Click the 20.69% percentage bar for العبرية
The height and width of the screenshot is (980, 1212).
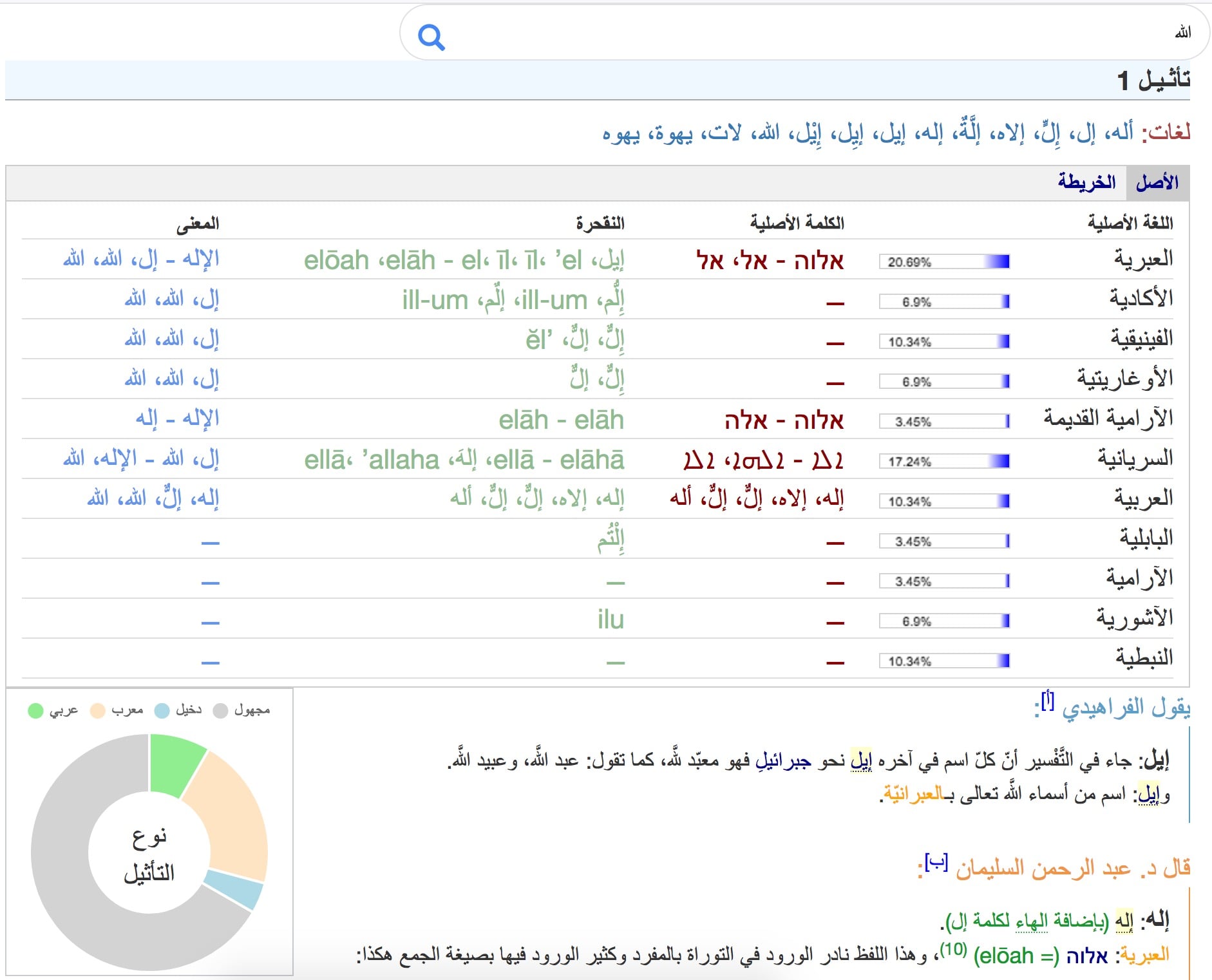(x=944, y=261)
